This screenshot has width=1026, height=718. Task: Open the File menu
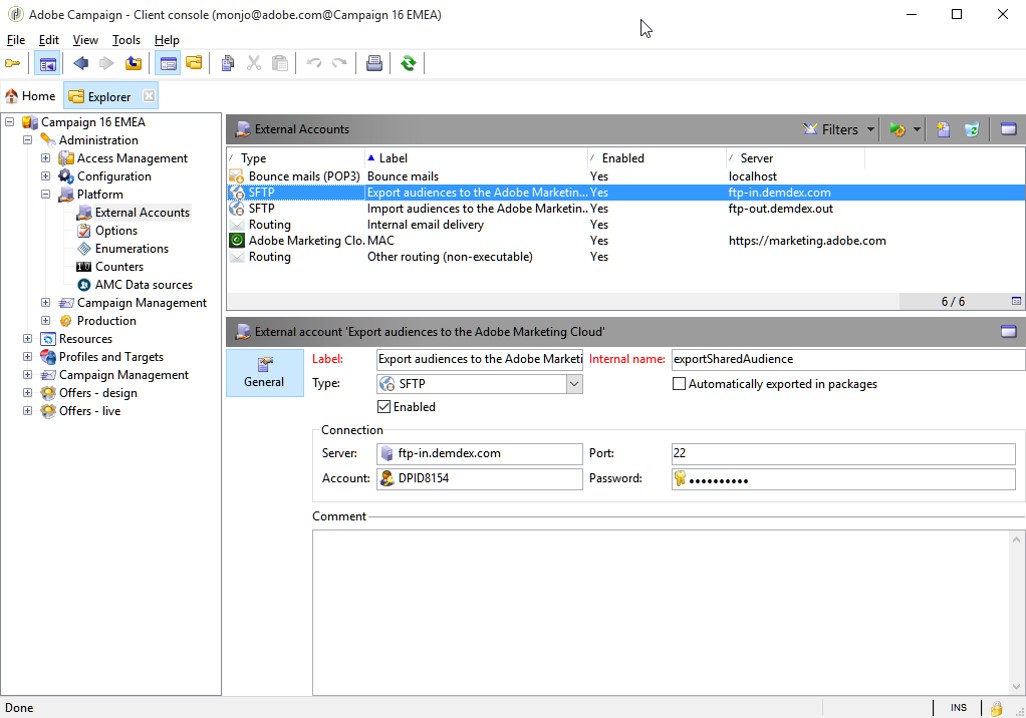(x=16, y=40)
